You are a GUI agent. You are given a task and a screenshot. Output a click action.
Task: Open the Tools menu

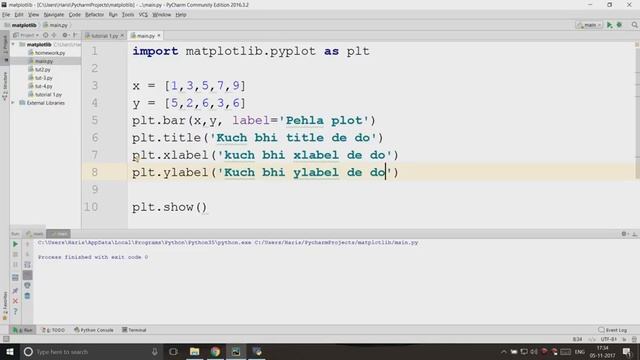point(128,15)
